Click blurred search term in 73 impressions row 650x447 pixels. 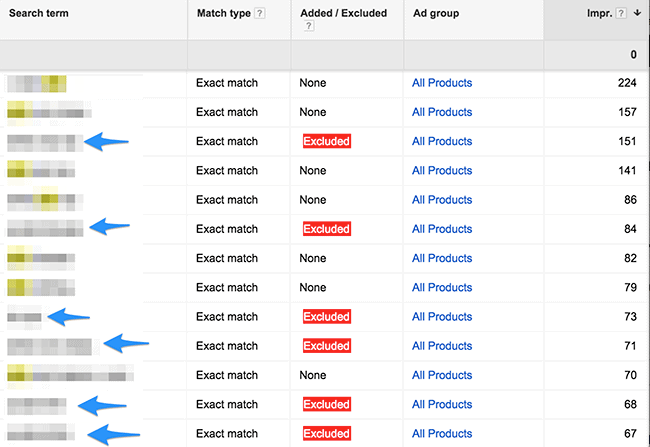pyautogui.click(x=24, y=318)
